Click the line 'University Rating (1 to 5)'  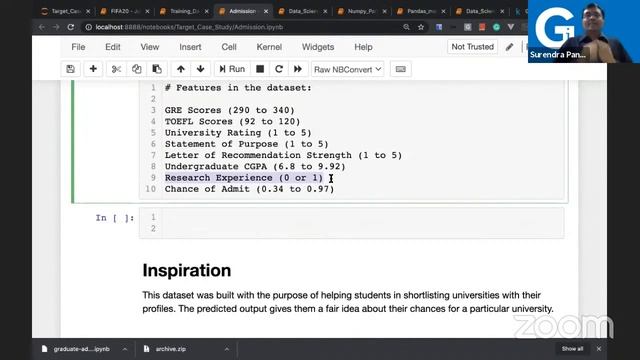pos(238,133)
